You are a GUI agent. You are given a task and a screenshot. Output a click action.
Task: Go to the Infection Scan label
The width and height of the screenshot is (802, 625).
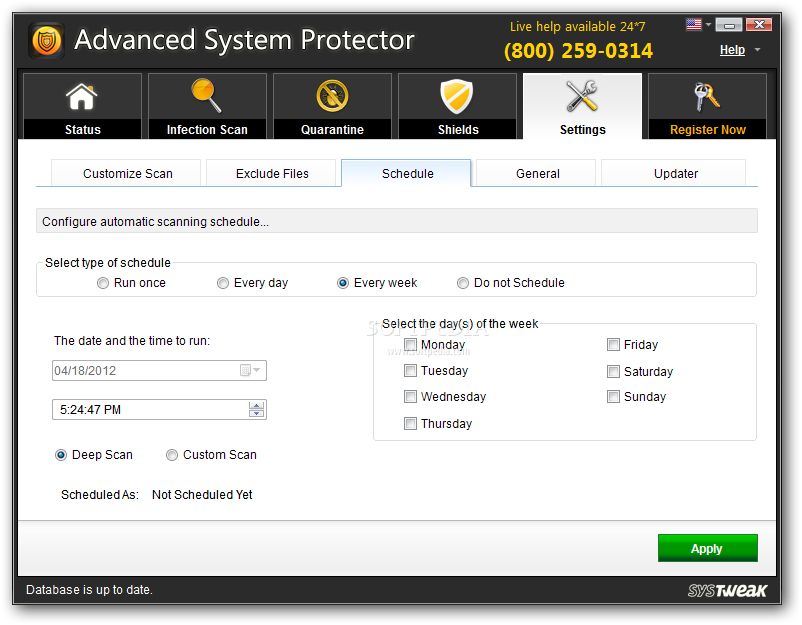tap(207, 130)
